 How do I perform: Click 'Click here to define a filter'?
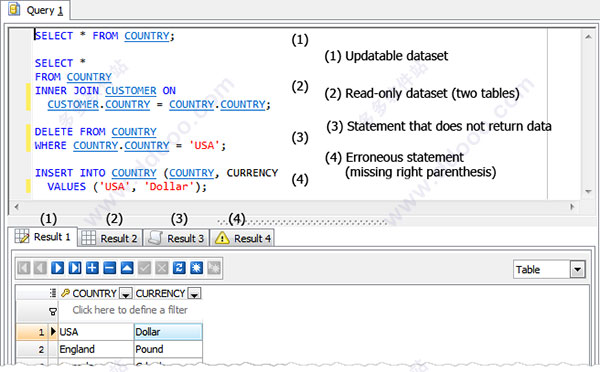(x=130, y=310)
